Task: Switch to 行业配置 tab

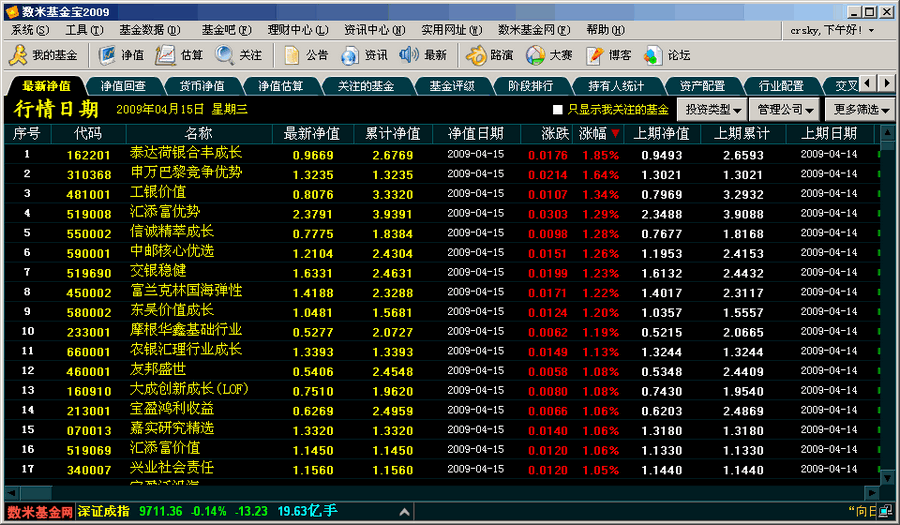Action: (781, 86)
